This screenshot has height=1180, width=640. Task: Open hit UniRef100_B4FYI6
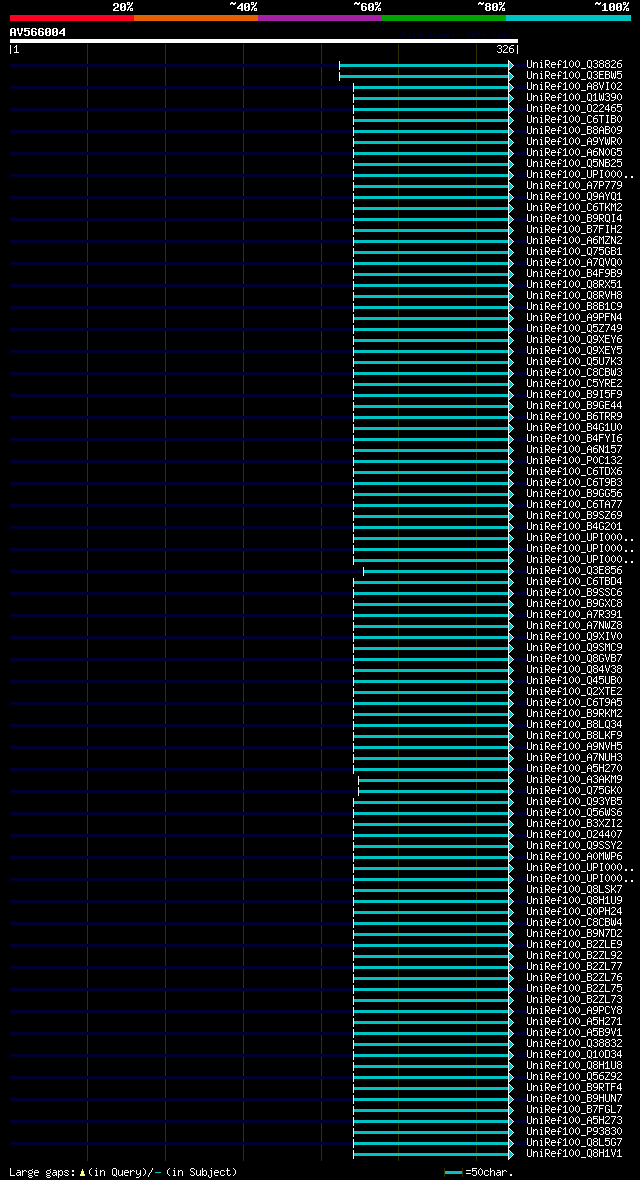[x=574, y=438]
